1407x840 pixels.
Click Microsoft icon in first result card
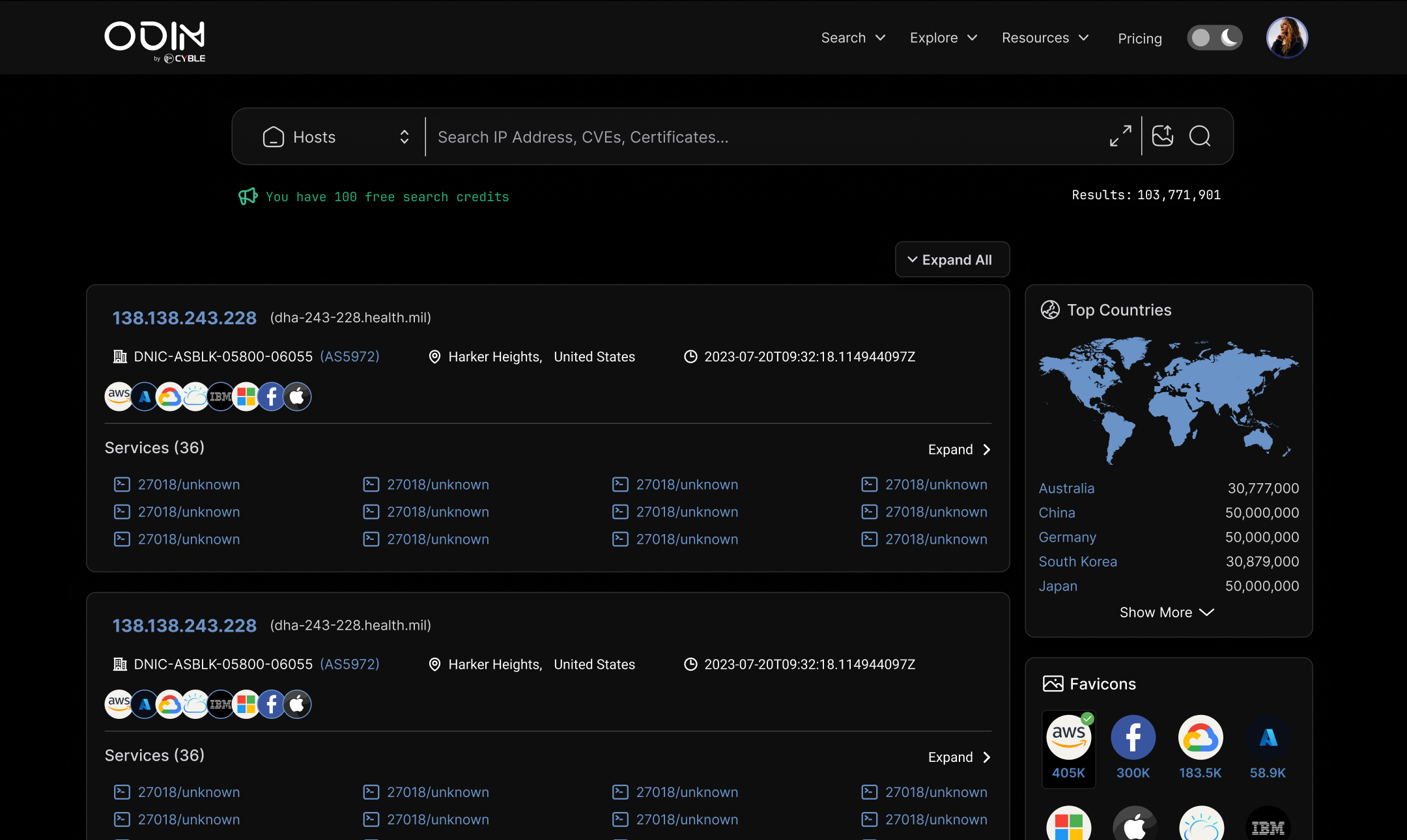[x=246, y=397]
